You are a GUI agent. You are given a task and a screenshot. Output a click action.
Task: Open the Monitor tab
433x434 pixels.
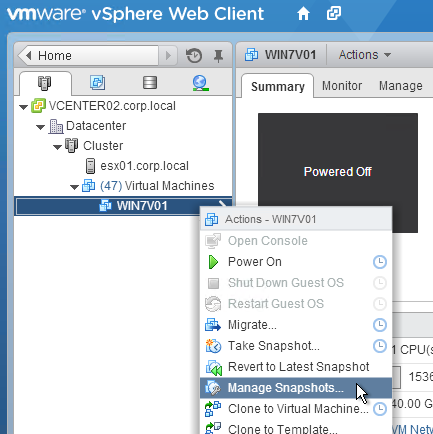[342, 86]
